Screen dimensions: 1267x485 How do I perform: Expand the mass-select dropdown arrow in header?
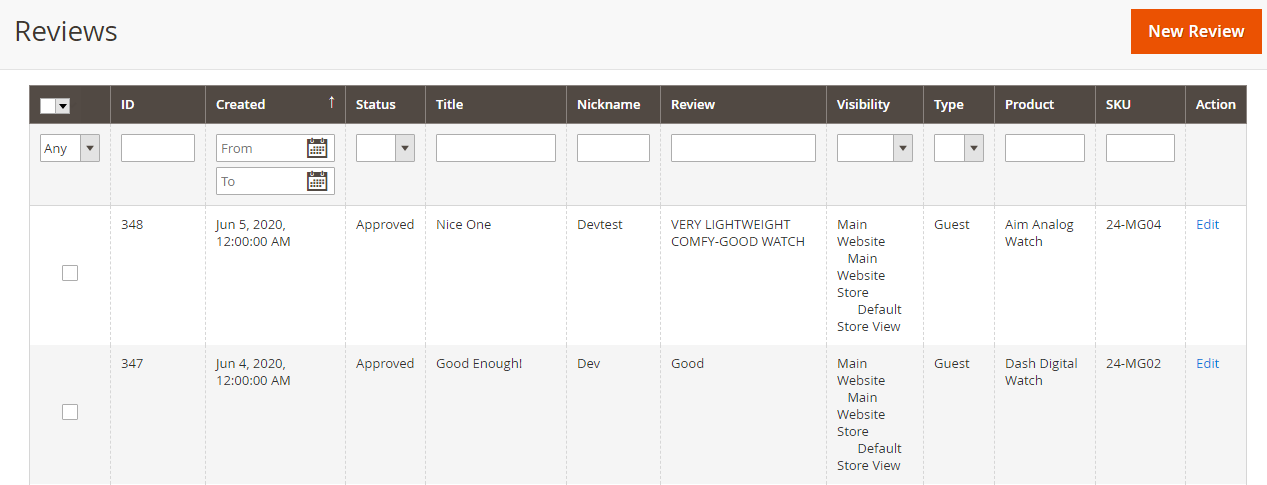pos(63,105)
